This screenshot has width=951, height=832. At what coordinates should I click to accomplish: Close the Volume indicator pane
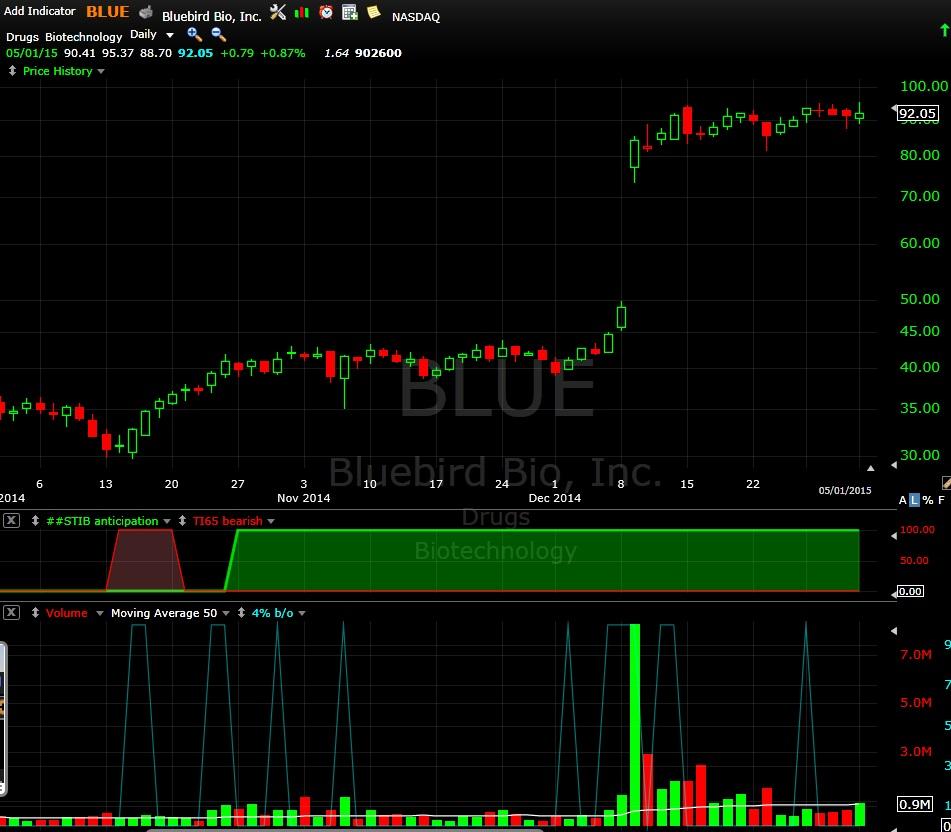[x=12, y=612]
